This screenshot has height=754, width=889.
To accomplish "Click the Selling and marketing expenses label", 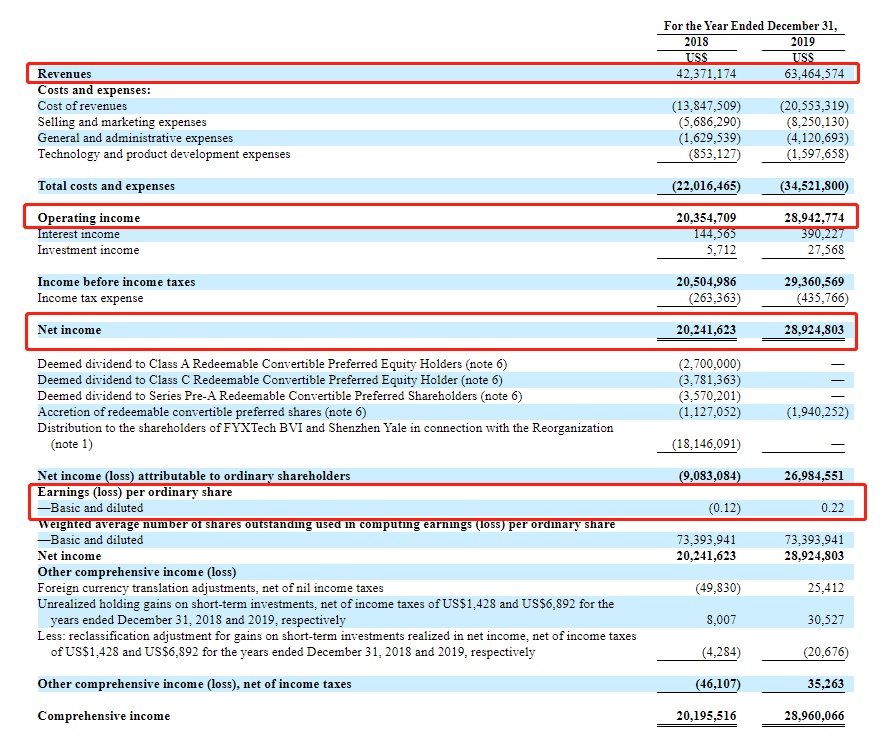I will pos(121,122).
